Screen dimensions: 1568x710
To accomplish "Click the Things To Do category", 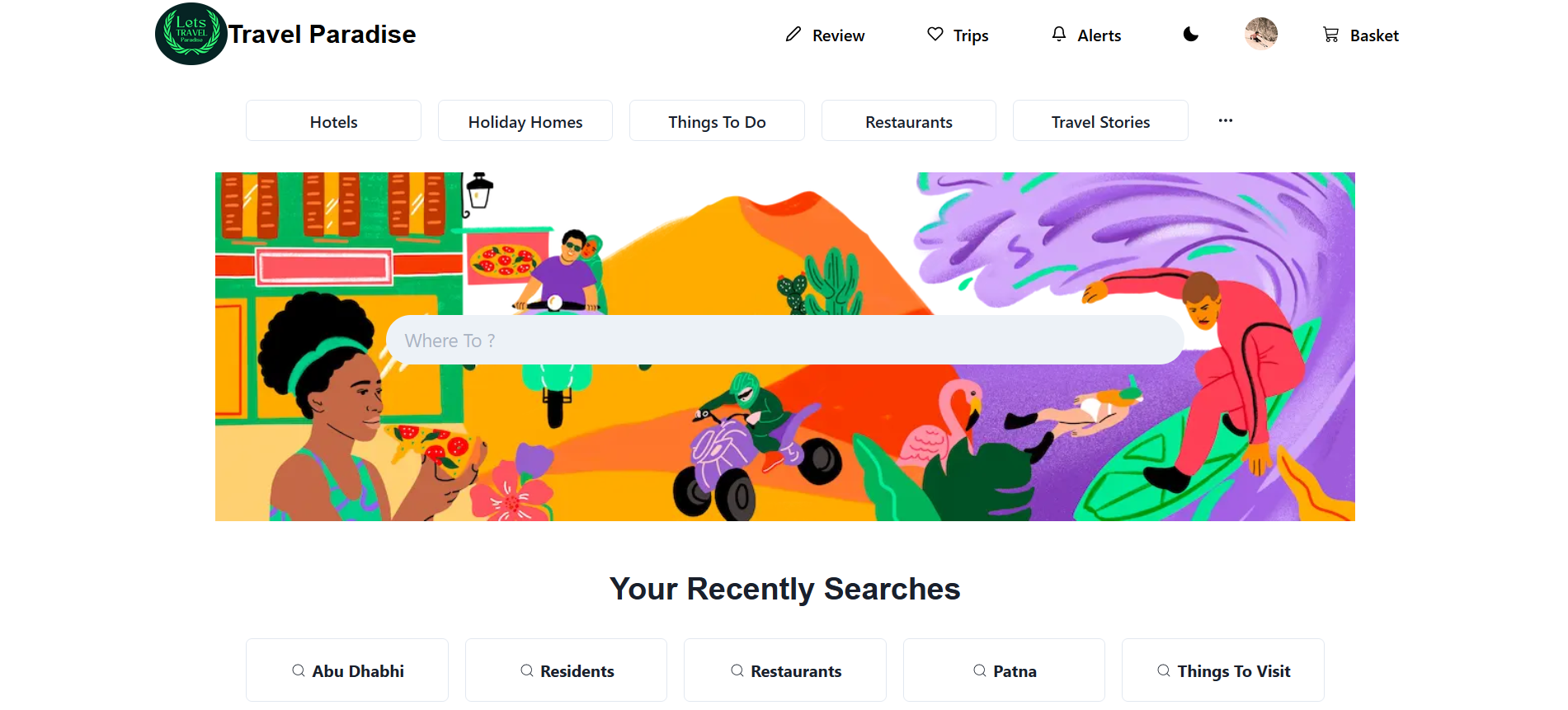I will coord(716,120).
